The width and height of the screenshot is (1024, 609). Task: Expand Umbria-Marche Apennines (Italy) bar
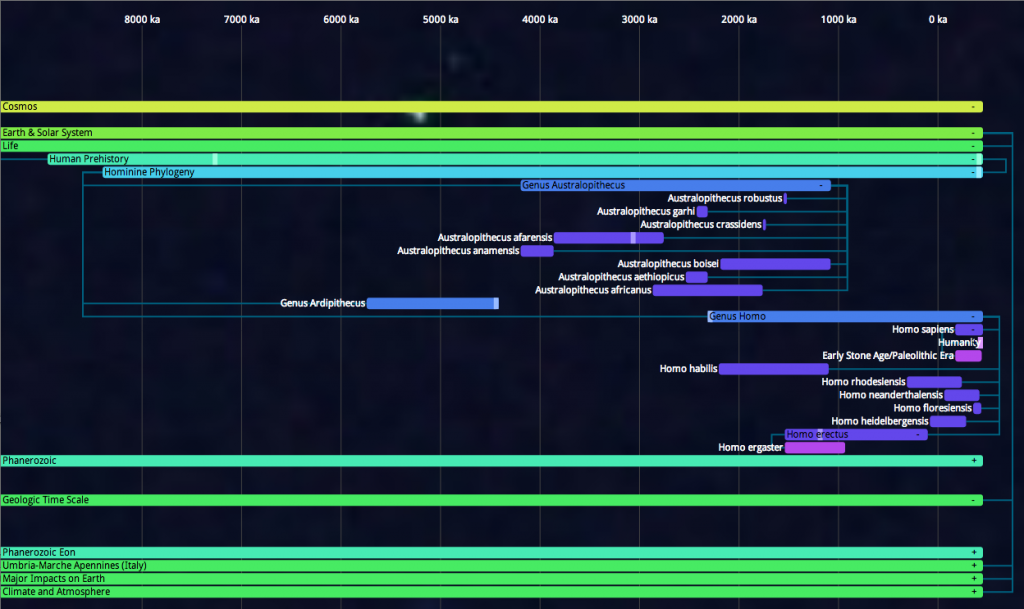point(974,565)
